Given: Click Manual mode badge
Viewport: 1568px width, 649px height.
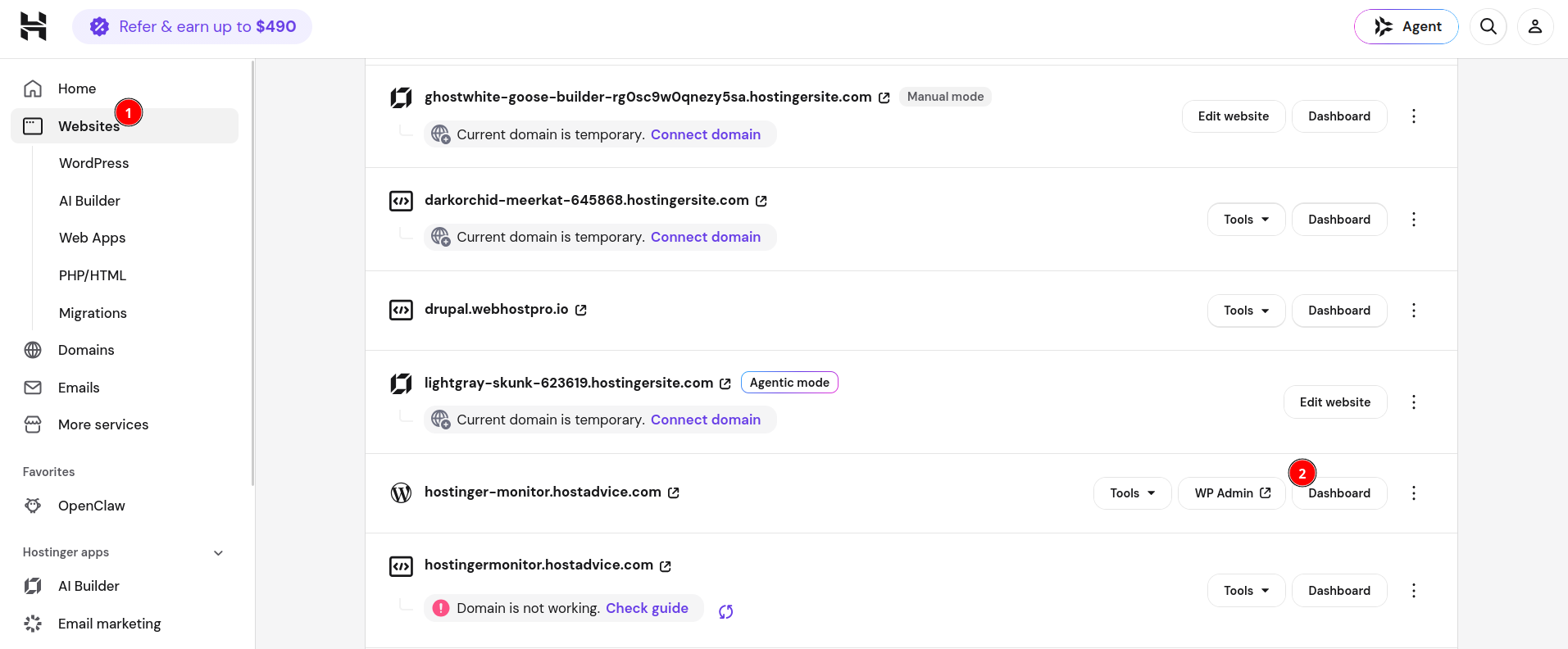Looking at the screenshot, I should coord(945,97).
